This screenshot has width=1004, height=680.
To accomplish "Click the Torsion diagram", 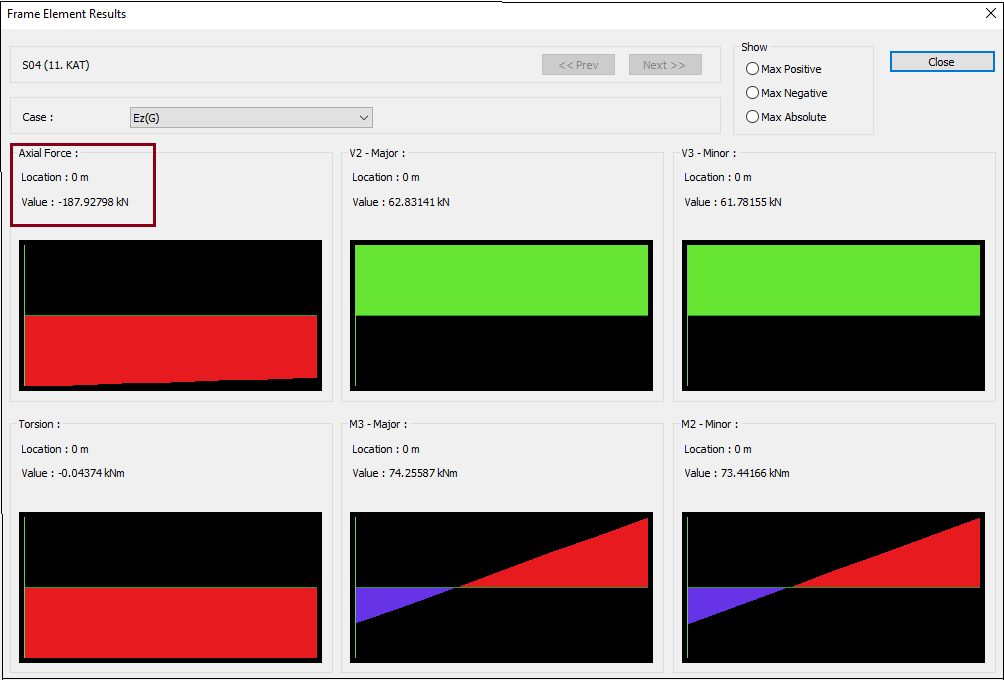I will tap(170, 587).
